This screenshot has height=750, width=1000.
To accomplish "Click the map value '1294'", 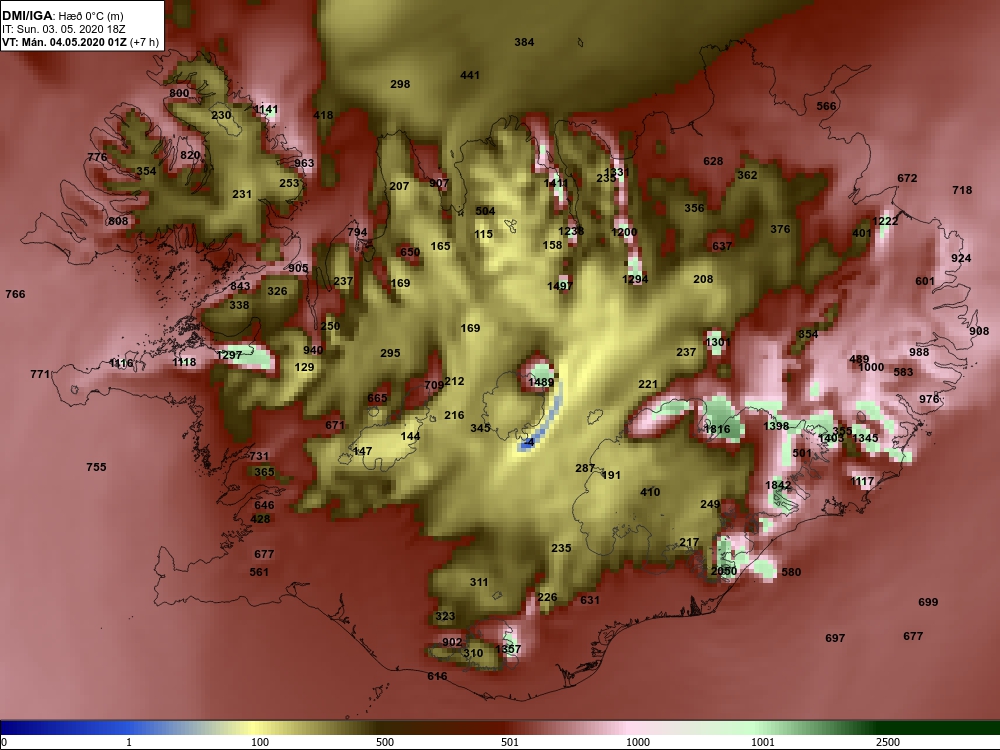I will coord(635,279).
